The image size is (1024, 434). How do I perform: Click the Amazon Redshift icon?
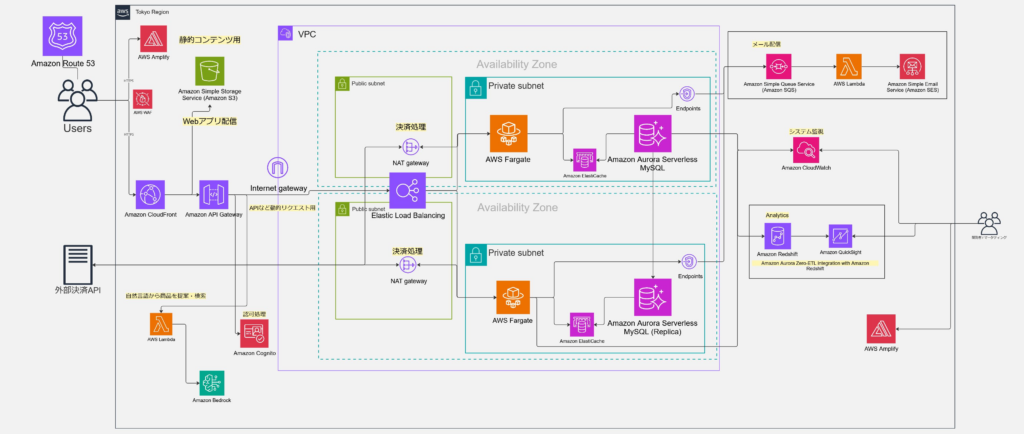pos(777,236)
